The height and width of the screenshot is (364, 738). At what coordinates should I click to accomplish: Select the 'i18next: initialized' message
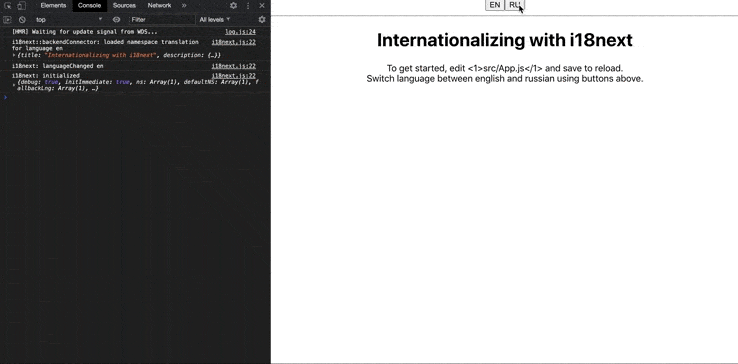(x=46, y=76)
